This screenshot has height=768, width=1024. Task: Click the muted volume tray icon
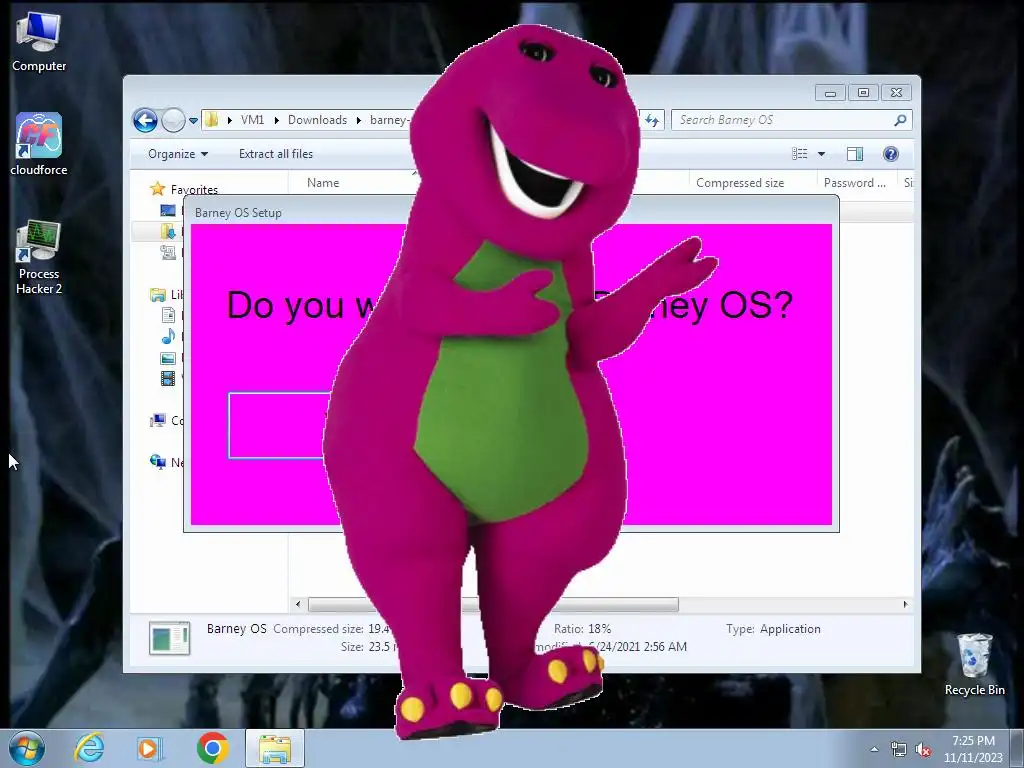point(923,749)
